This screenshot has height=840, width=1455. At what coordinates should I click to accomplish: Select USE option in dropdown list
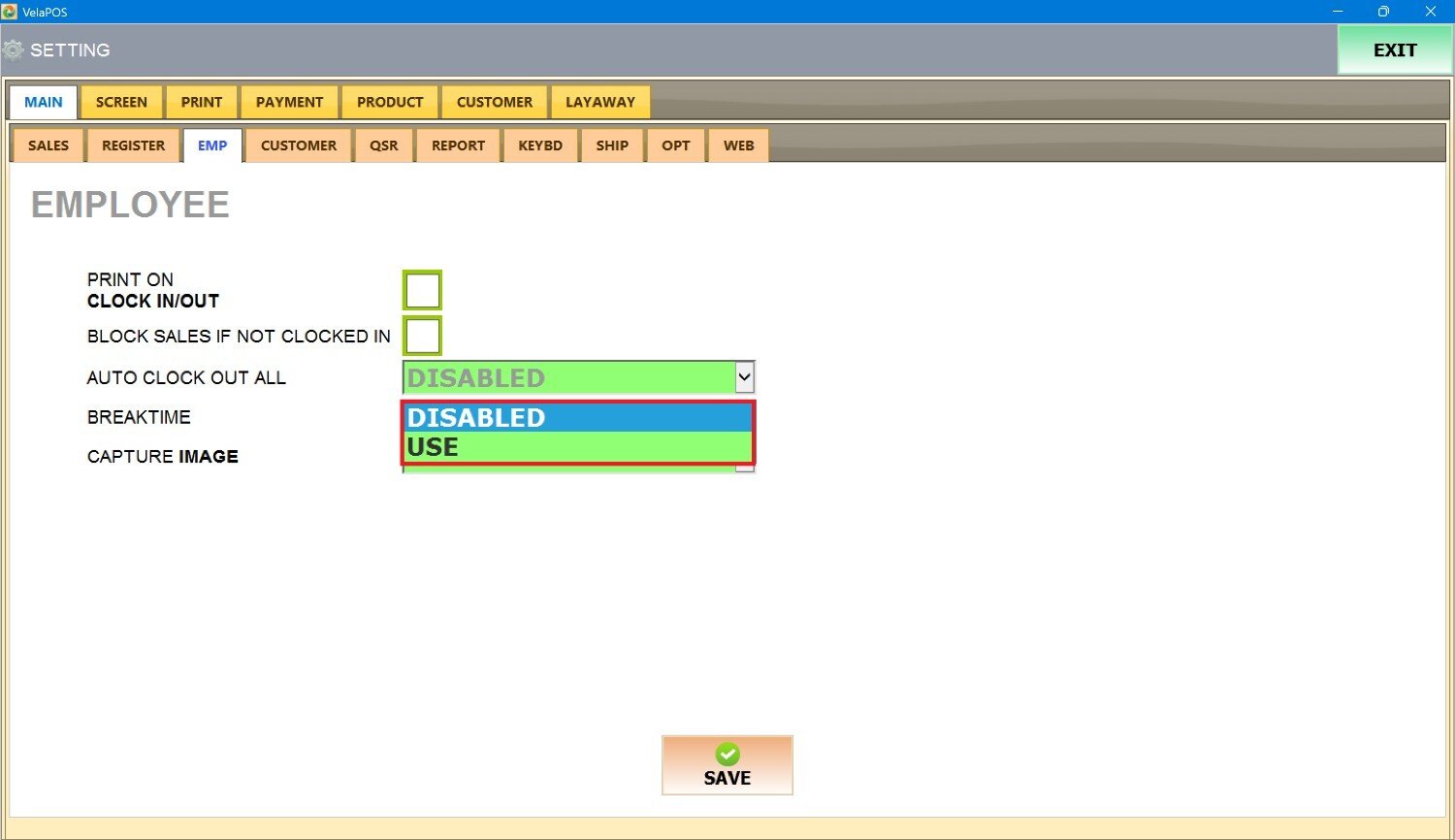point(577,447)
